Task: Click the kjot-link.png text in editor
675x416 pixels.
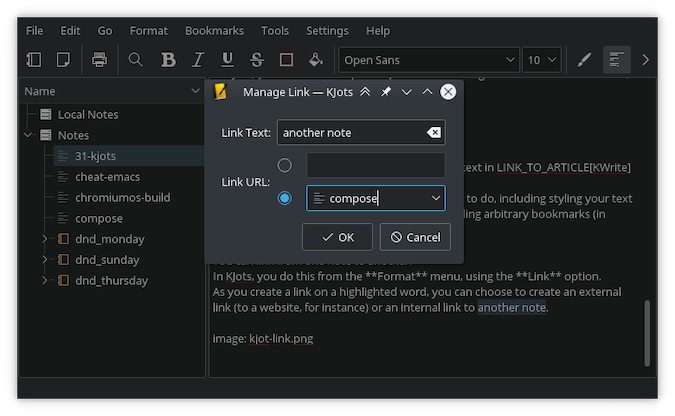Action: (x=281, y=338)
